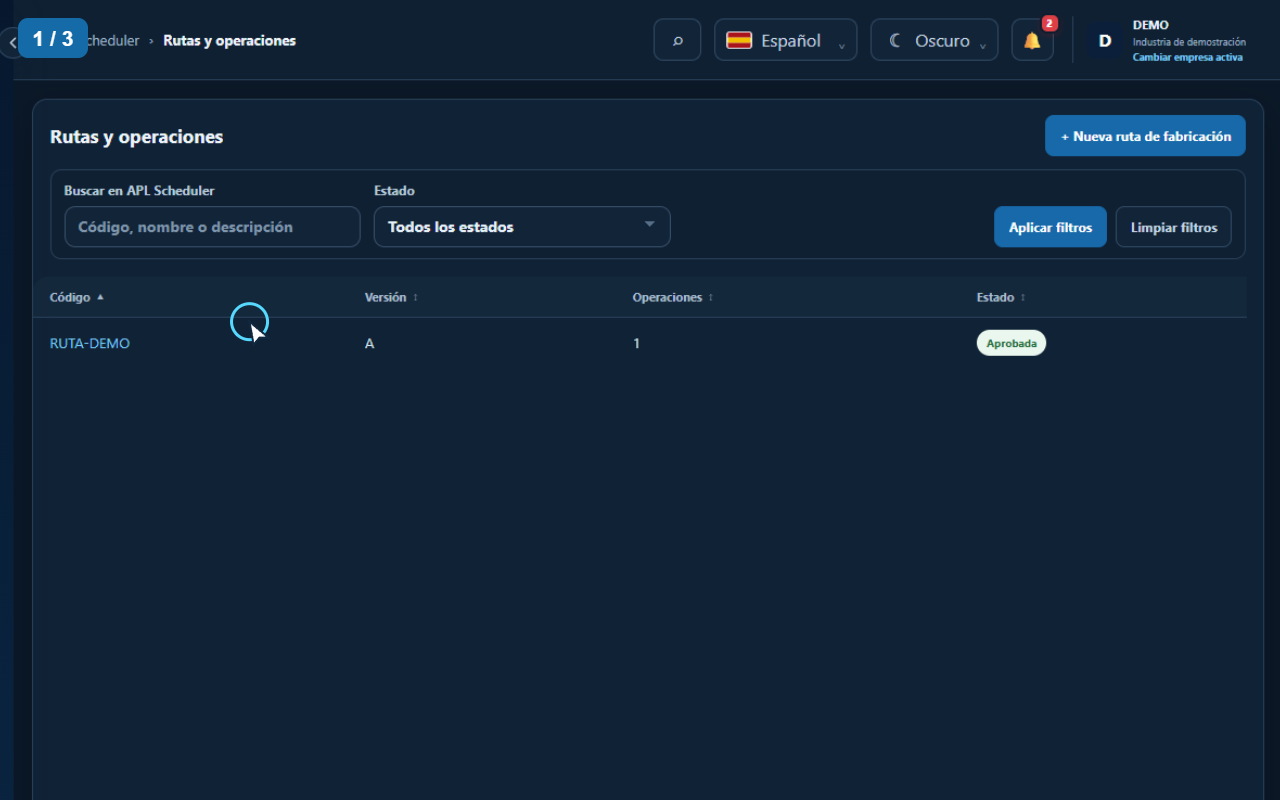The width and height of the screenshot is (1280, 800).
Task: Open notifications bell with 2 alerts
Action: 1032,40
